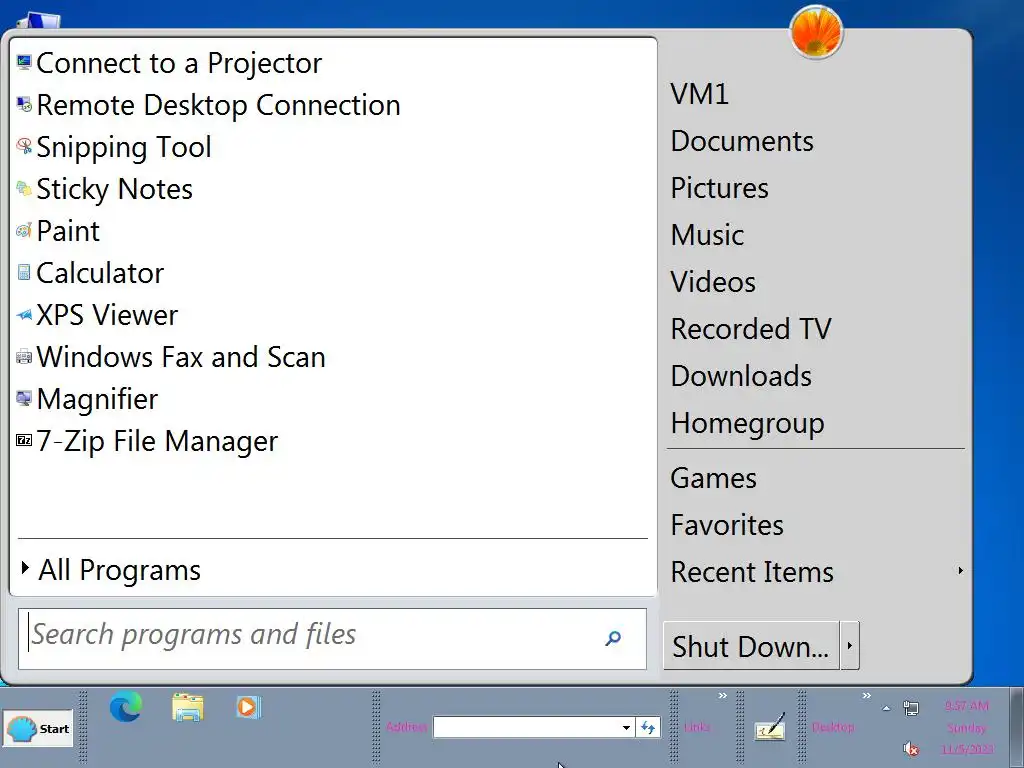Click in Search programs and files box
This screenshot has width=1024, height=768.
(332, 639)
